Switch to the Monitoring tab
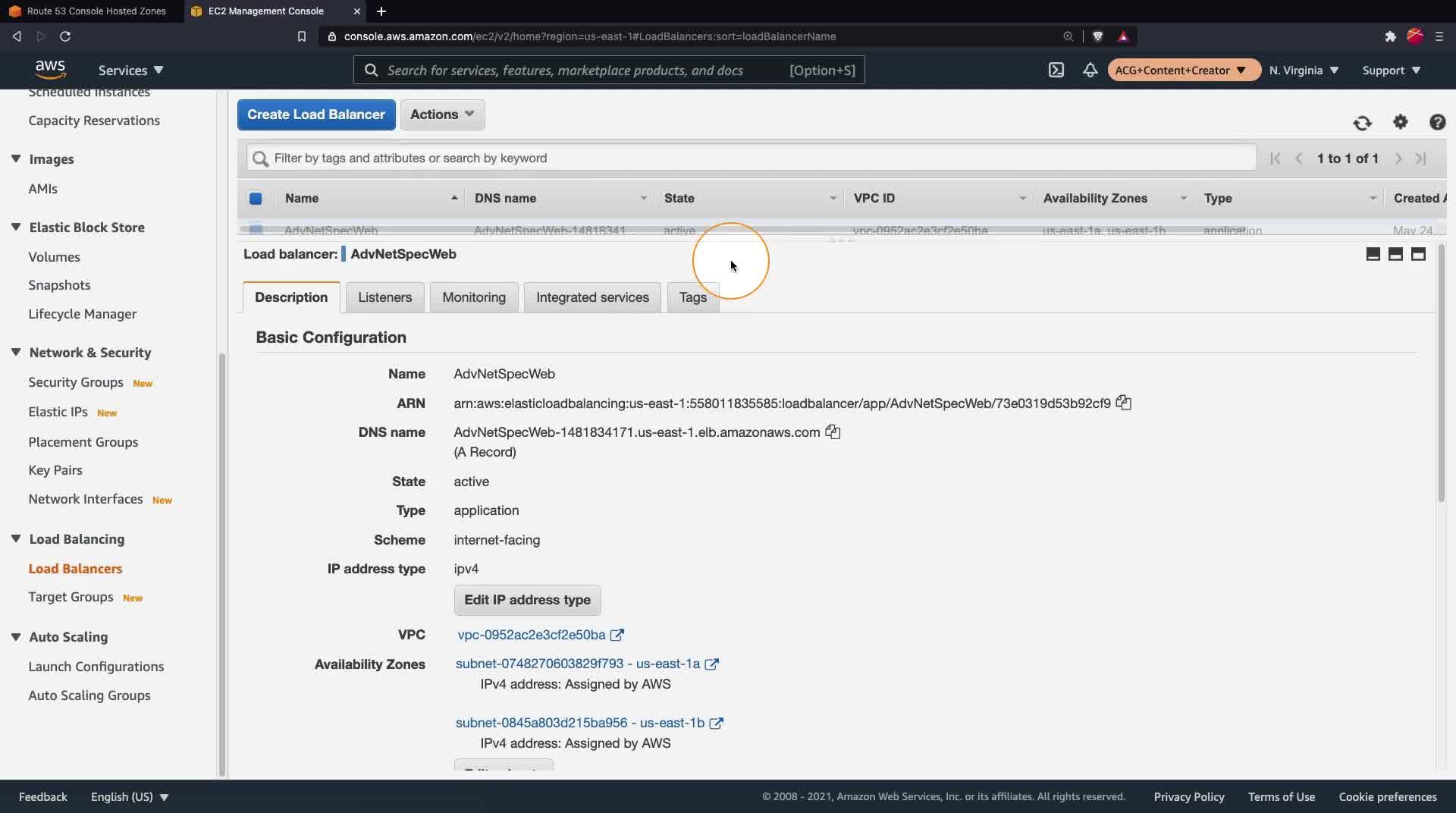 (x=474, y=297)
